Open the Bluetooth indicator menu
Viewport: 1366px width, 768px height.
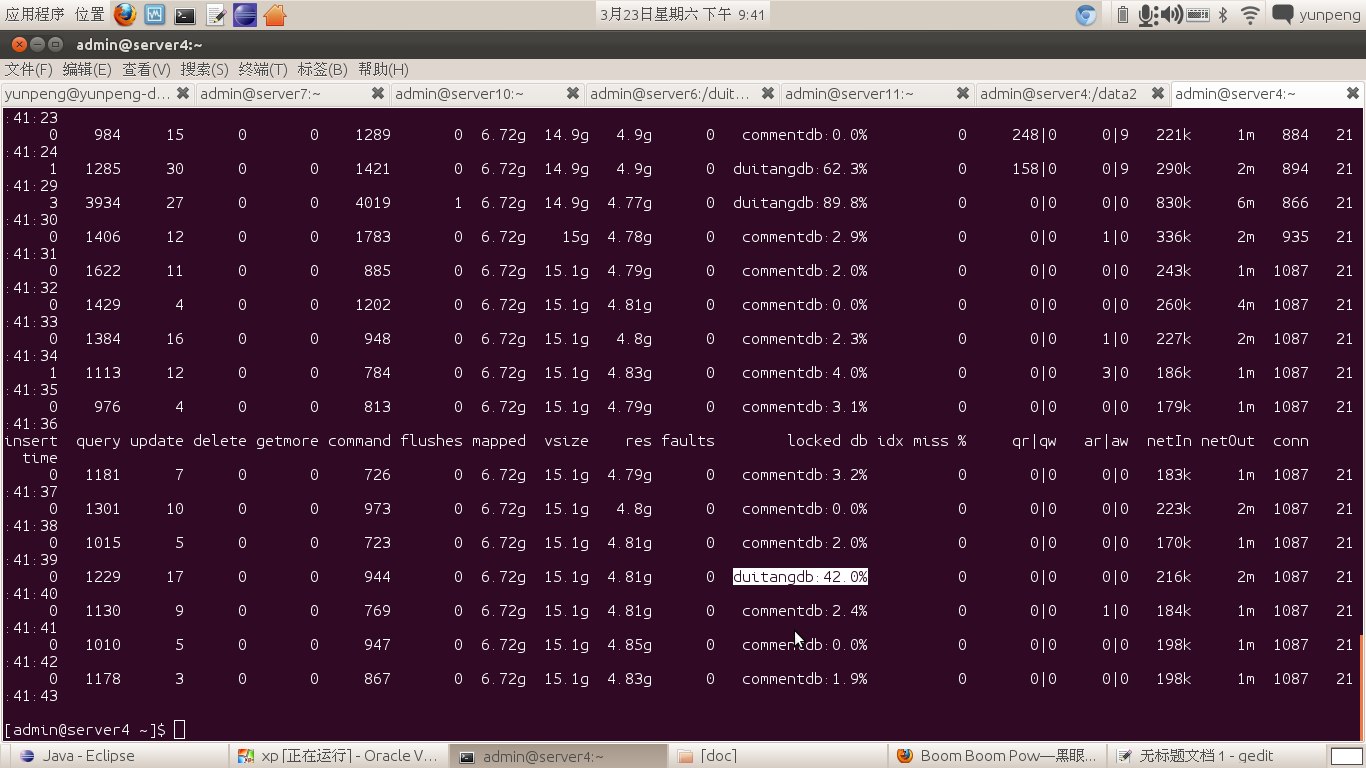pos(1222,15)
